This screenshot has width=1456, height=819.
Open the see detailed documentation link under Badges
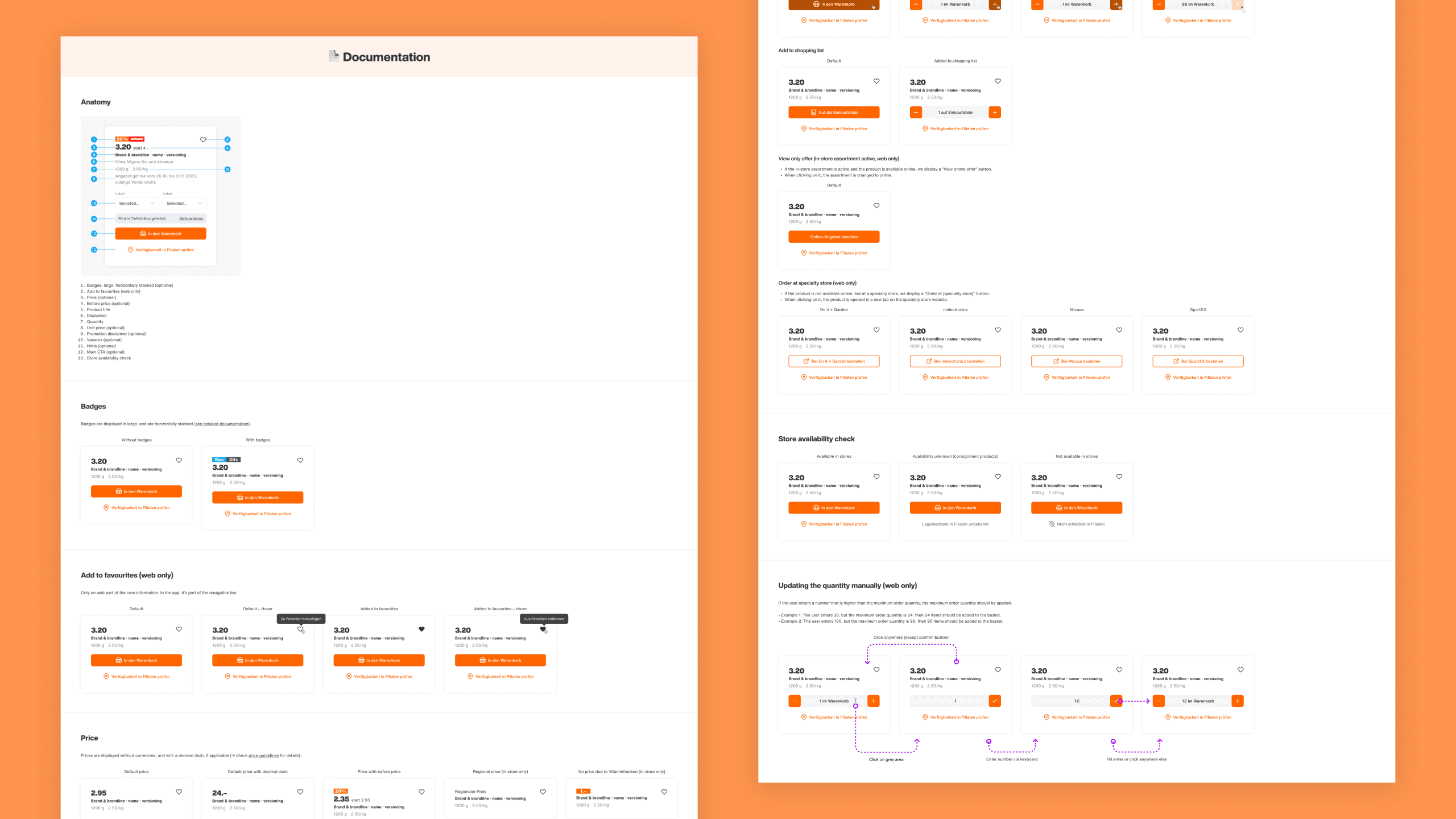pyautogui.click(x=222, y=424)
